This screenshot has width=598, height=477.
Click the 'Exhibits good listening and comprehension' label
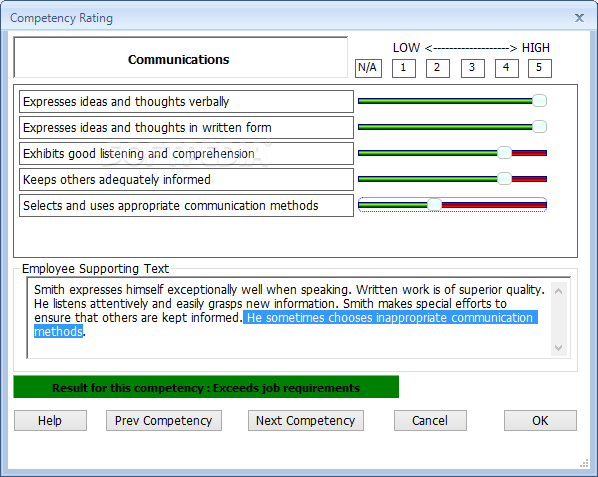[x=186, y=153]
